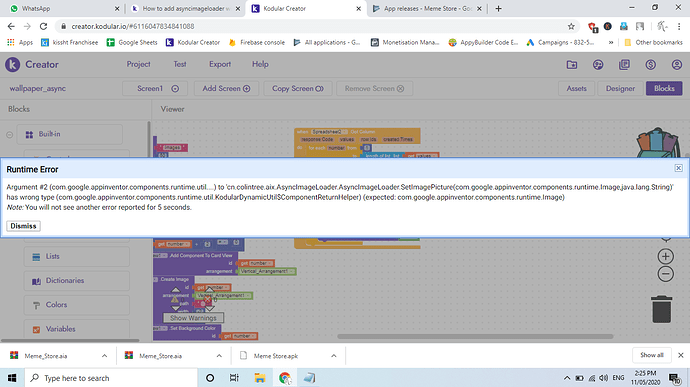The width and height of the screenshot is (690, 387).
Task: Select the Built-in blocks drawer
Action: pyautogui.click(x=70, y=134)
